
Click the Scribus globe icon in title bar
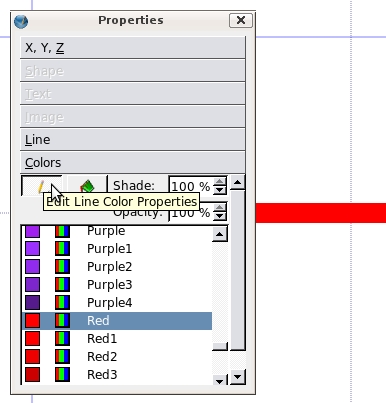click(x=21, y=22)
